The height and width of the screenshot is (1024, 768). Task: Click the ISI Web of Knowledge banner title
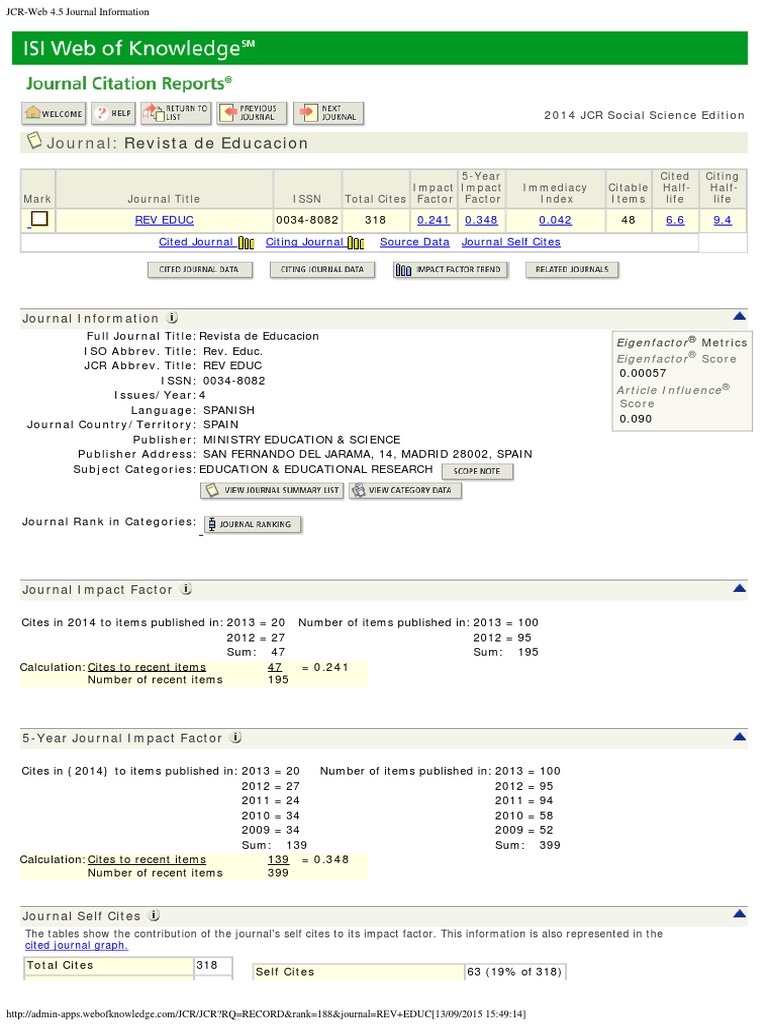pyautogui.click(x=139, y=48)
